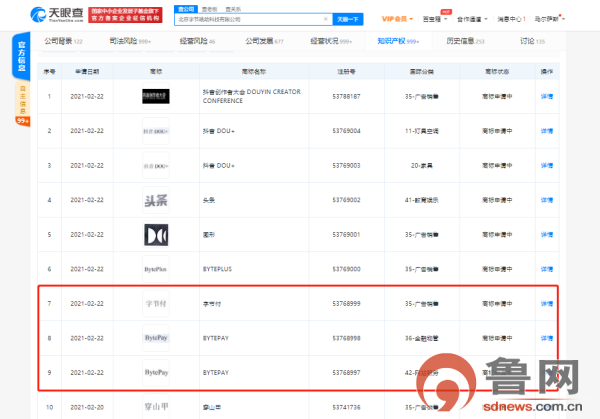Open the 历史信息 tab

point(465,41)
